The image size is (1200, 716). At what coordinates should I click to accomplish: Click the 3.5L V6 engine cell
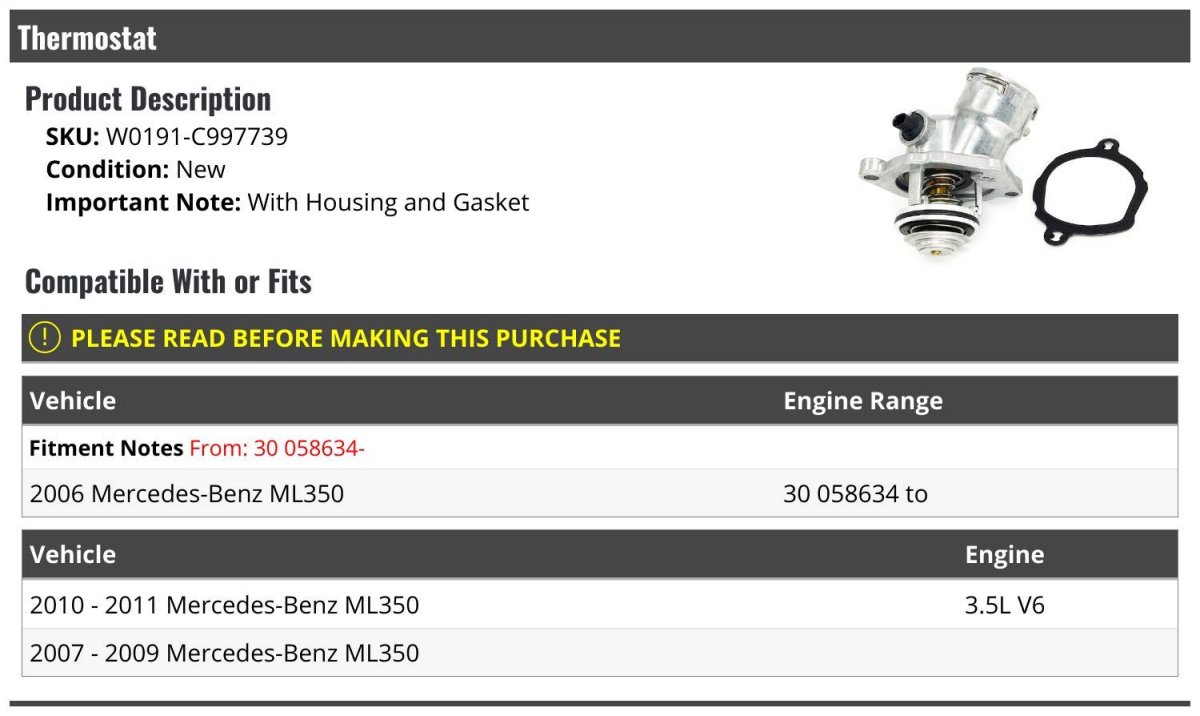click(1005, 605)
